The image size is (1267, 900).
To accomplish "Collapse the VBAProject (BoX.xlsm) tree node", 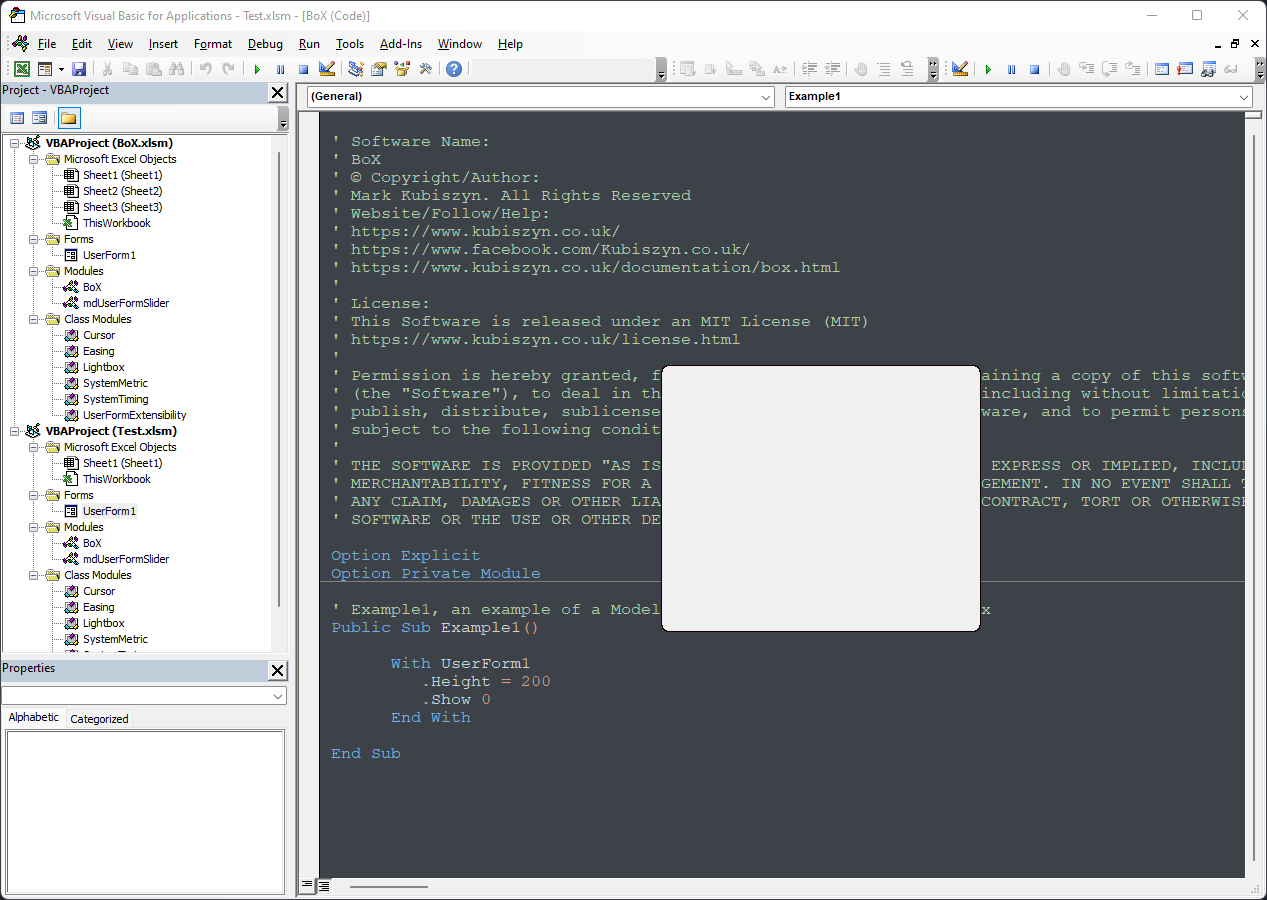I will tap(14, 143).
